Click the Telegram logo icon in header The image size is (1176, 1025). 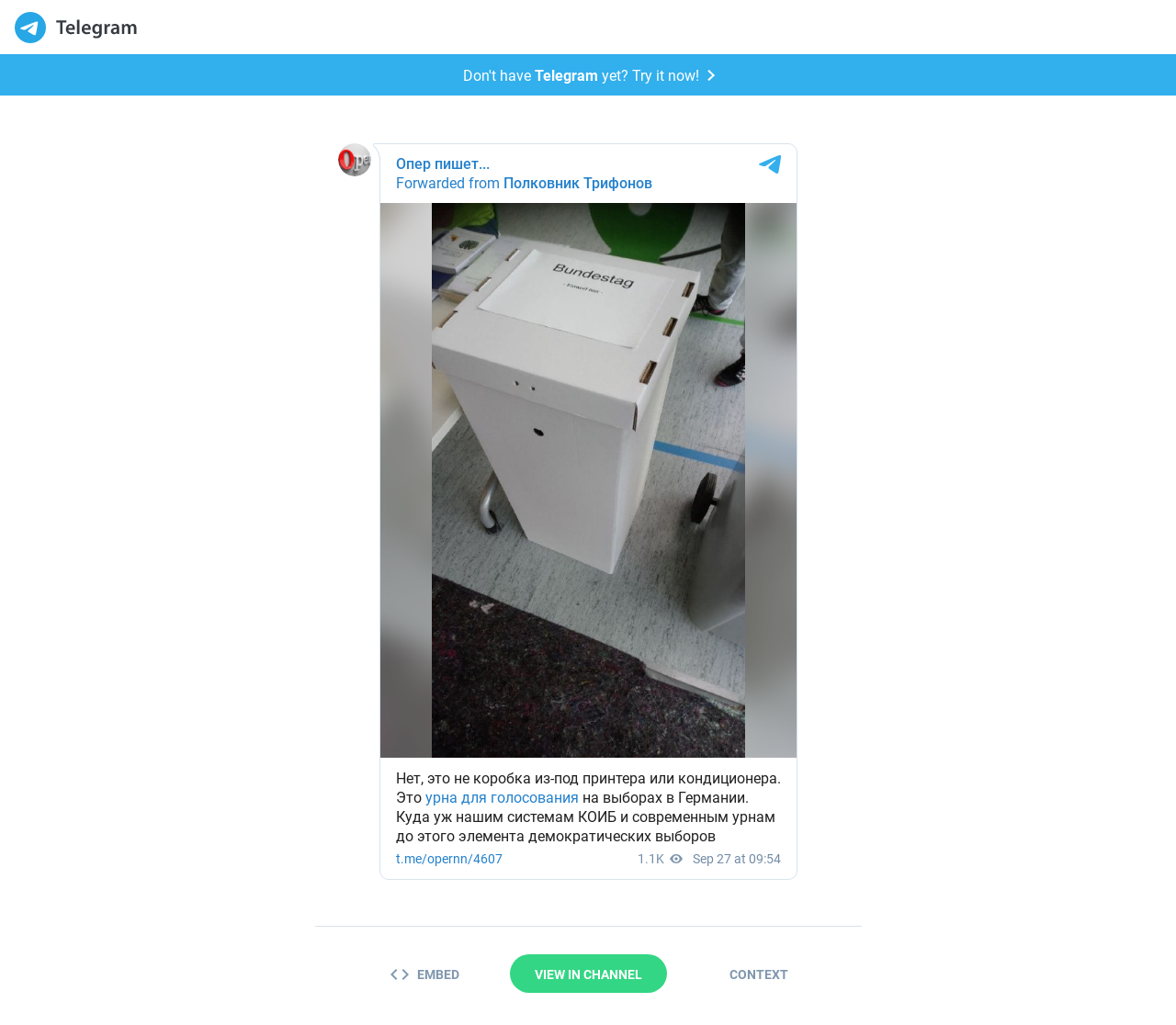pyautogui.click(x=30, y=28)
